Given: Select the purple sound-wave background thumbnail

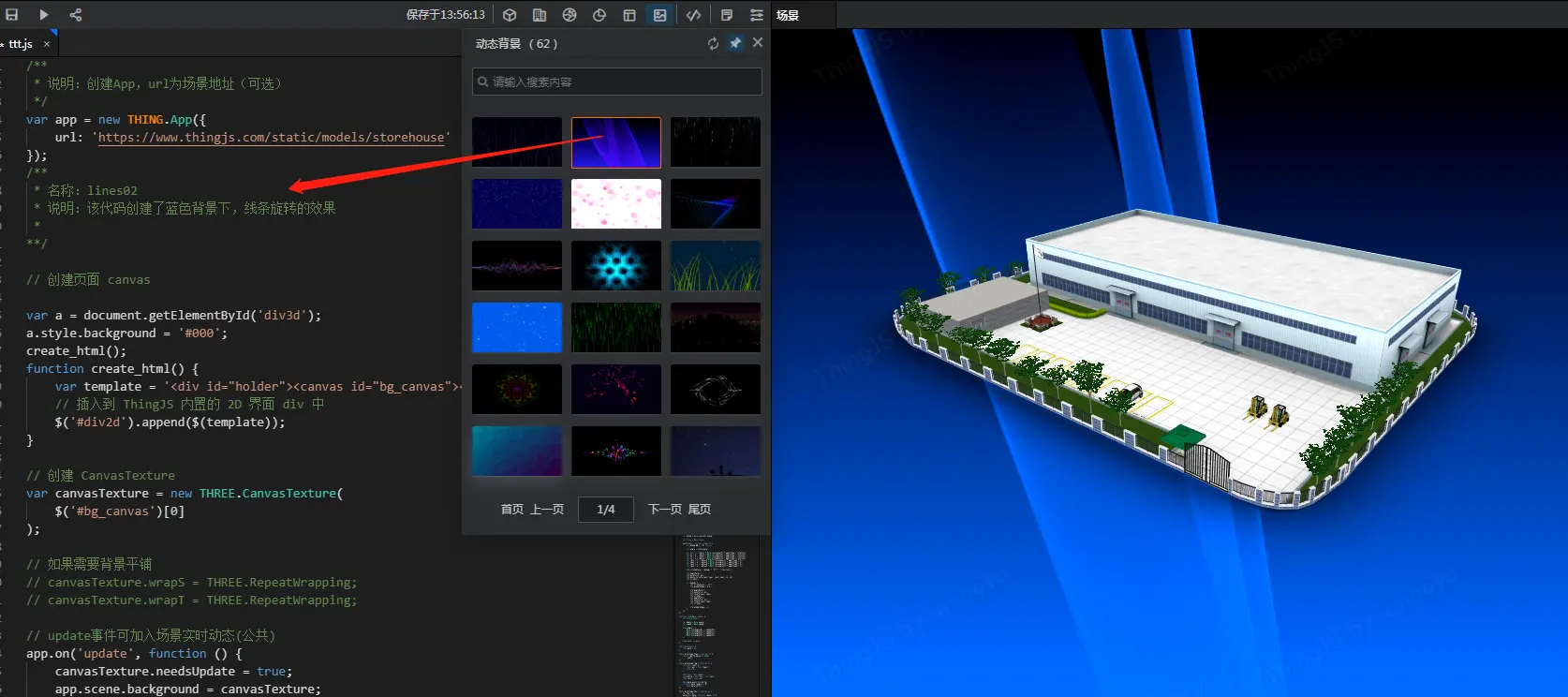Looking at the screenshot, I should [517, 266].
